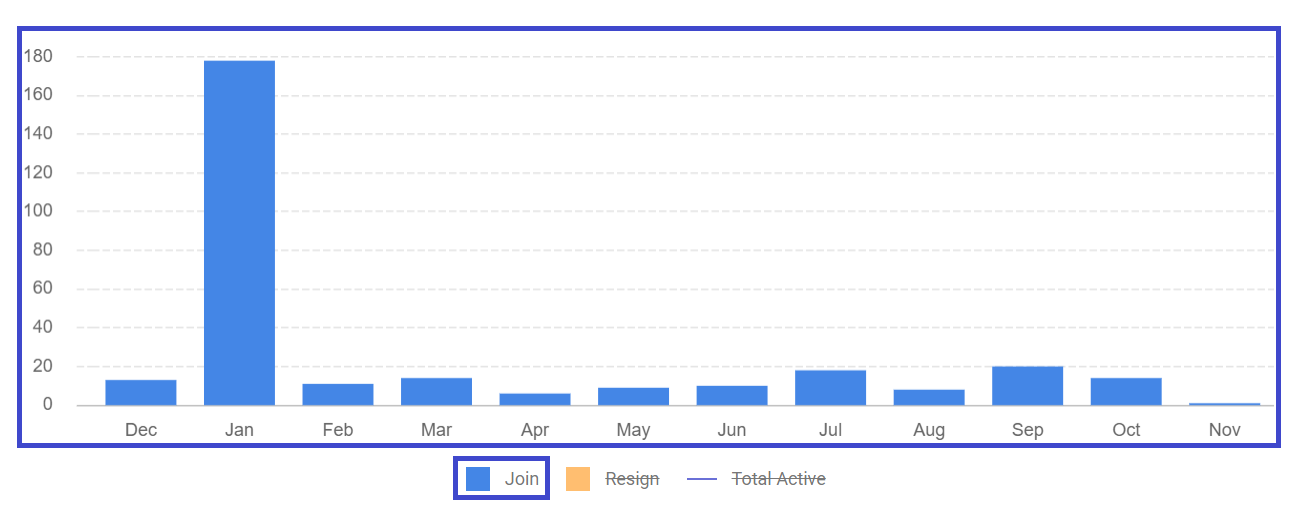This screenshot has height=505, width=1294.
Task: Click the September bar
Action: point(1027,386)
